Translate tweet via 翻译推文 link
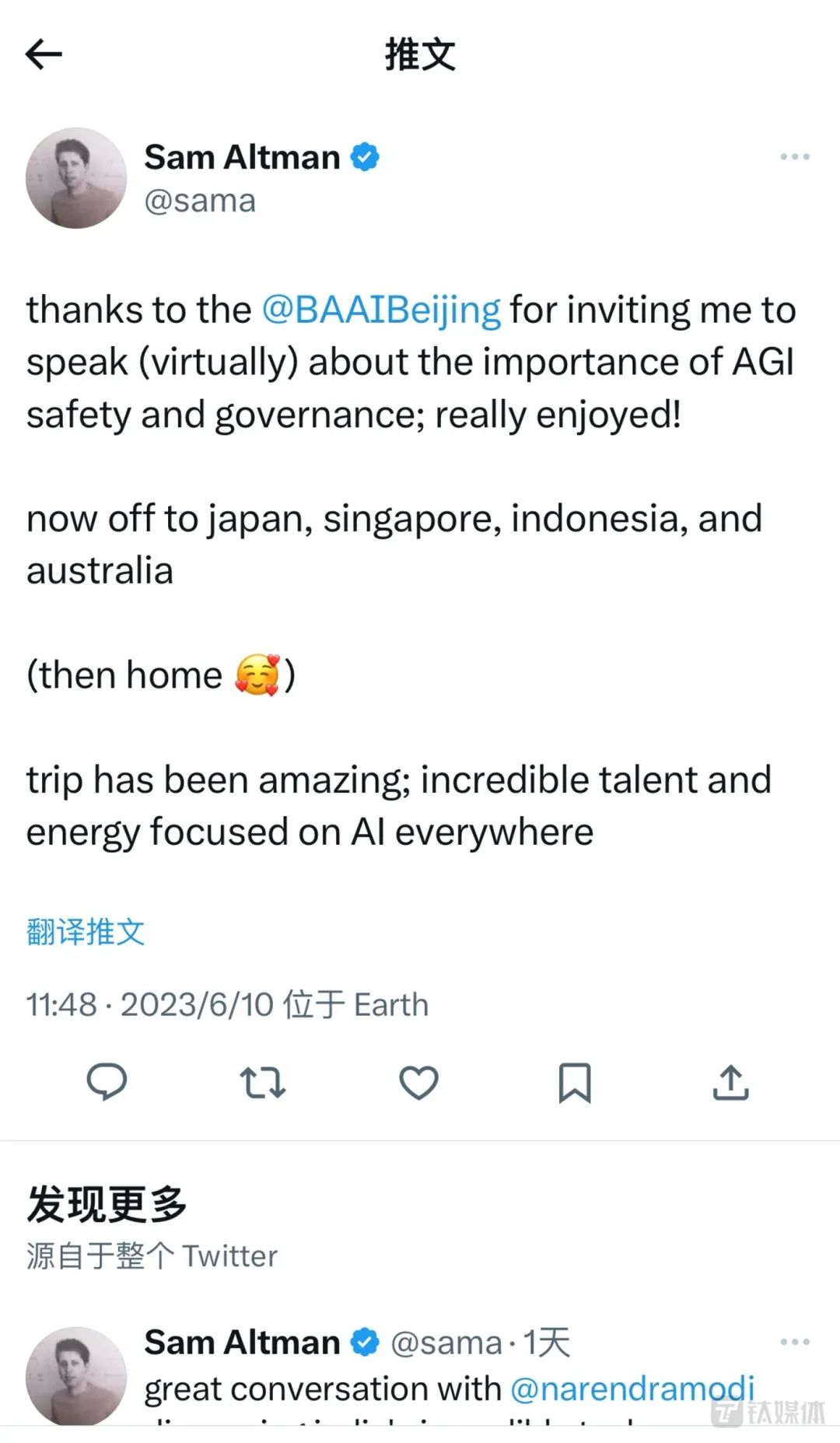The image size is (840, 1443). coord(86,931)
